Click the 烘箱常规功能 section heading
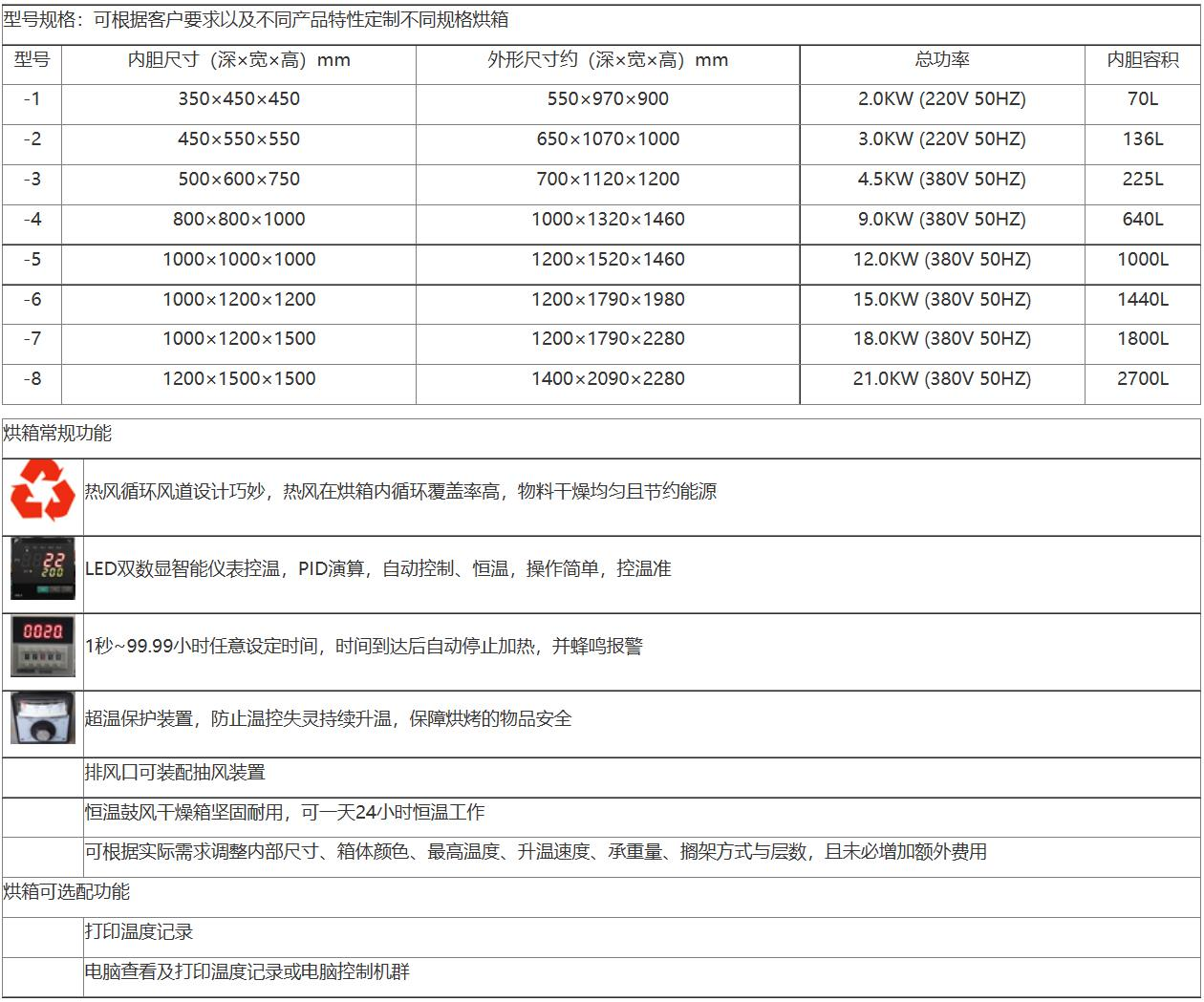The image size is (1204, 1002). (57, 434)
